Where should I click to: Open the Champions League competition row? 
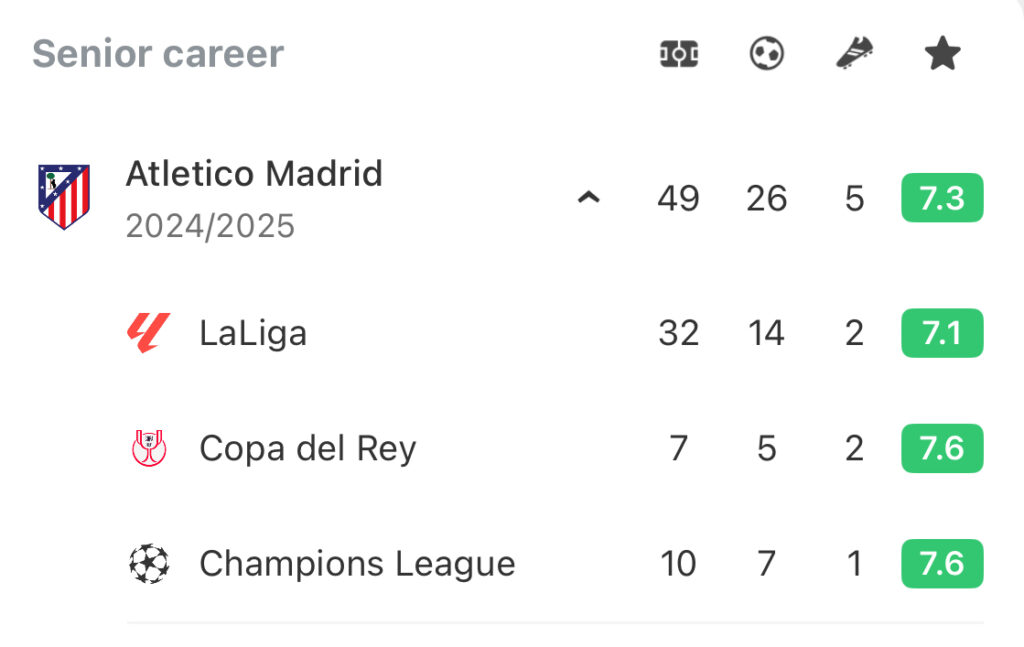tap(555, 563)
